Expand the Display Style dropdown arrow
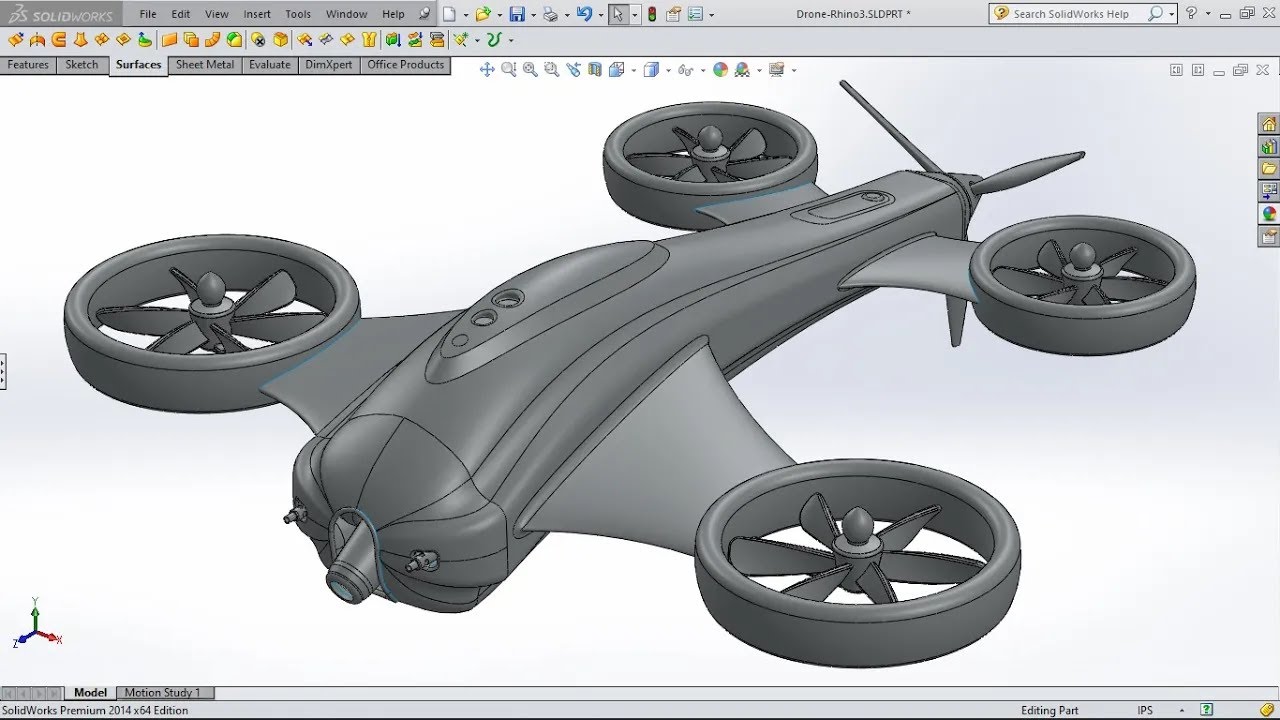Screen dimensions: 1280x720 [668, 70]
